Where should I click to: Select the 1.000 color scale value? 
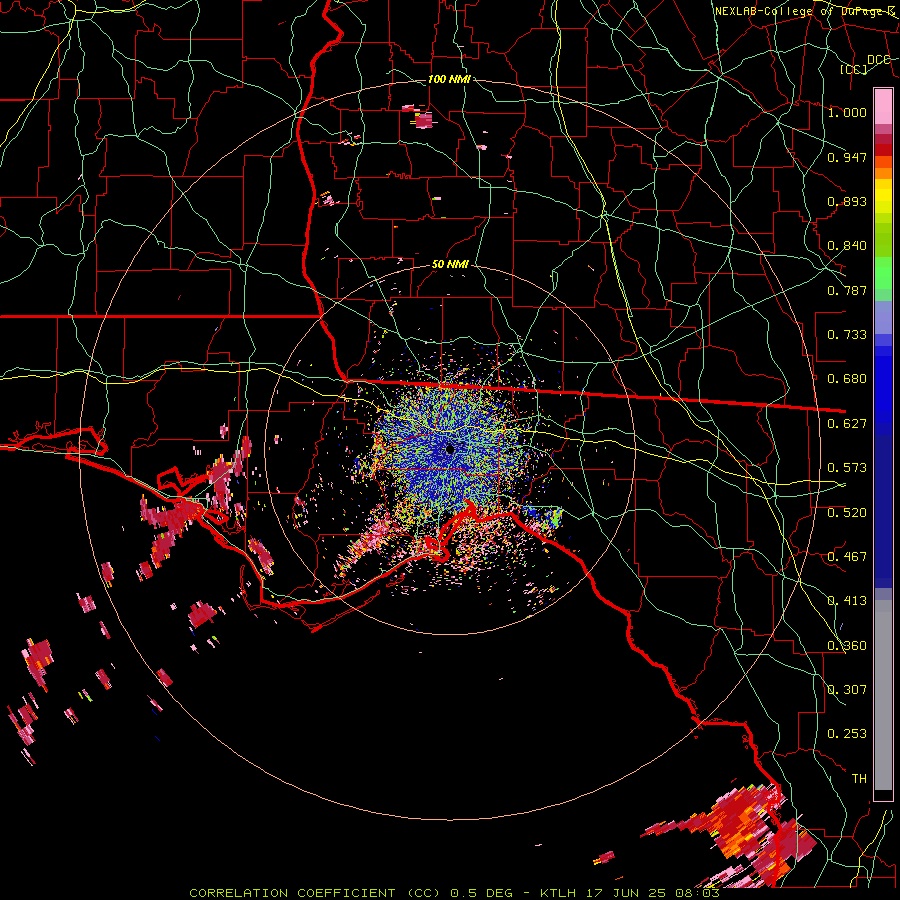(847, 112)
